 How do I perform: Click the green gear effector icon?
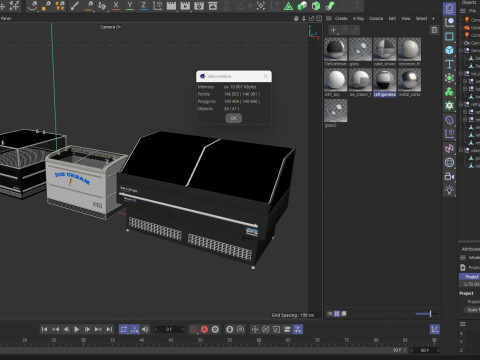click(449, 106)
